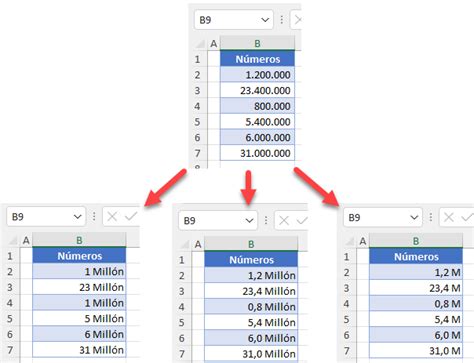Click cell with 31,0 M
The image size is (474, 363).
[416, 351]
